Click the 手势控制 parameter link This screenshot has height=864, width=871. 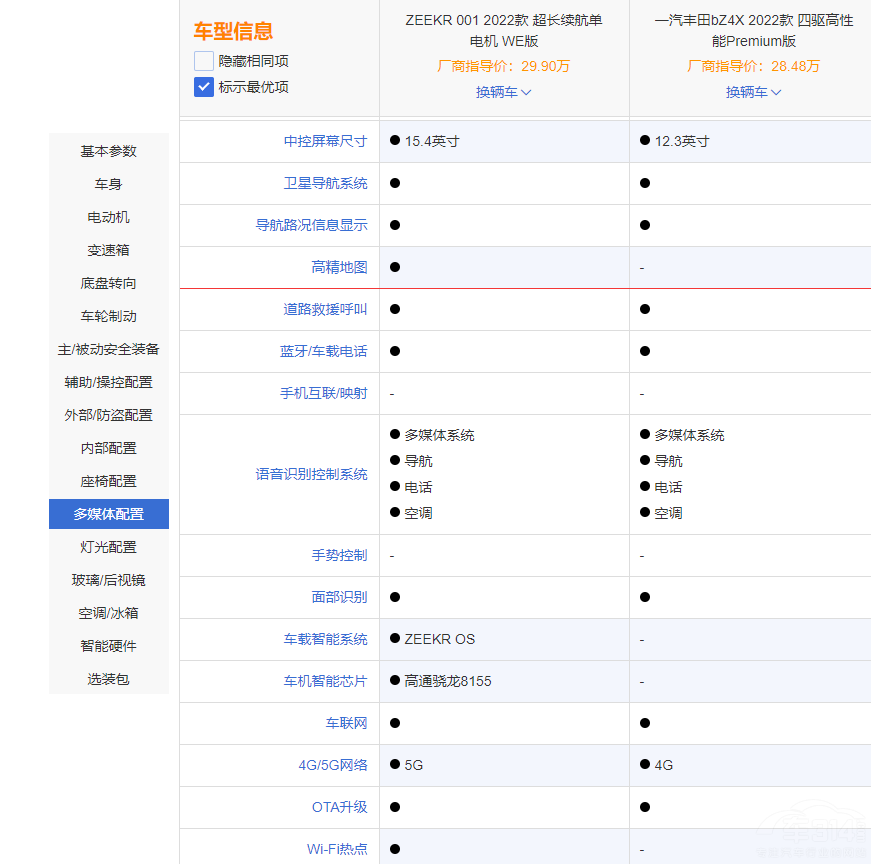click(339, 555)
